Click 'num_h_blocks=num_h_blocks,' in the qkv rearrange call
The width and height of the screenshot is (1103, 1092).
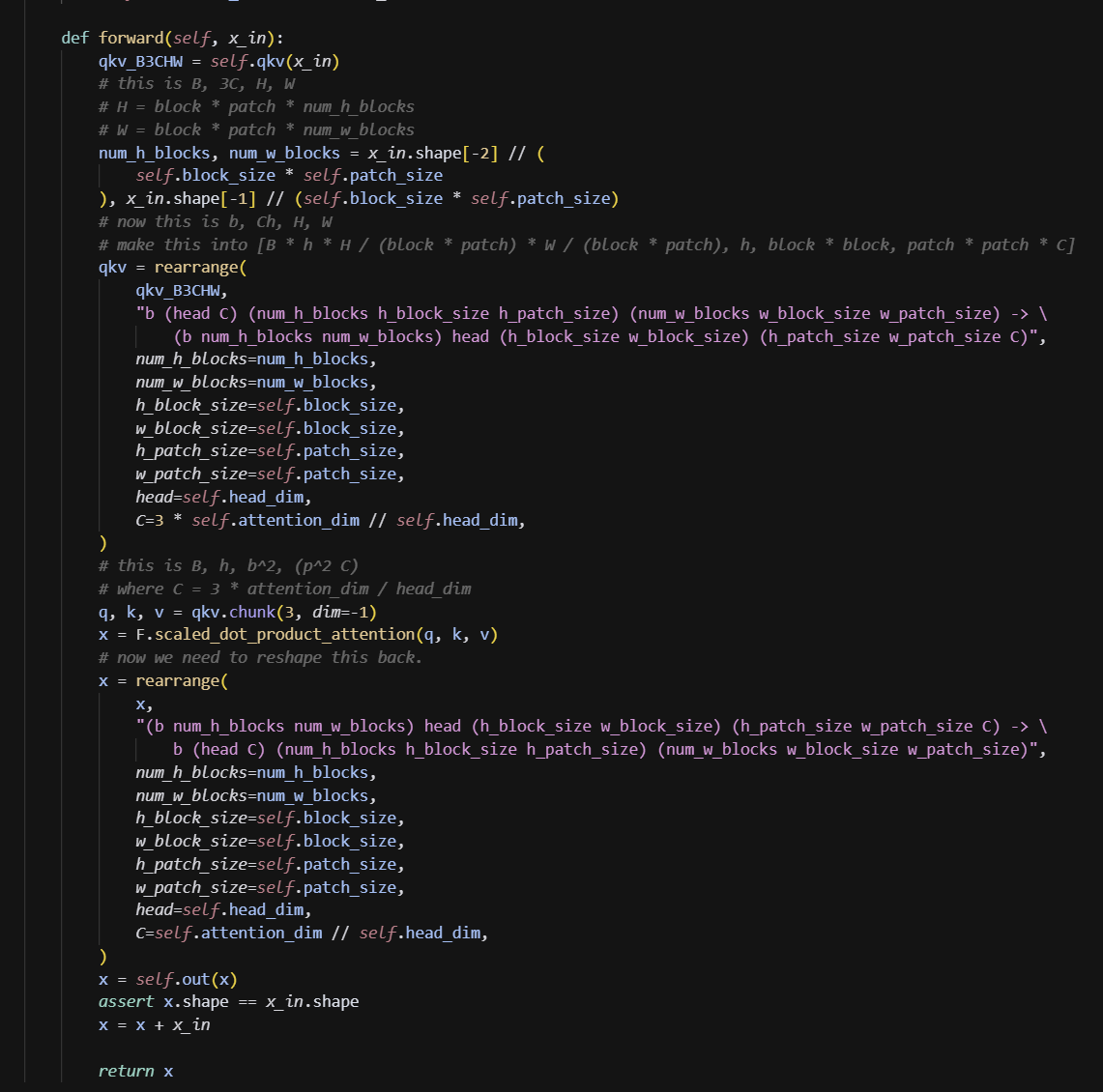pyautogui.click(x=256, y=359)
